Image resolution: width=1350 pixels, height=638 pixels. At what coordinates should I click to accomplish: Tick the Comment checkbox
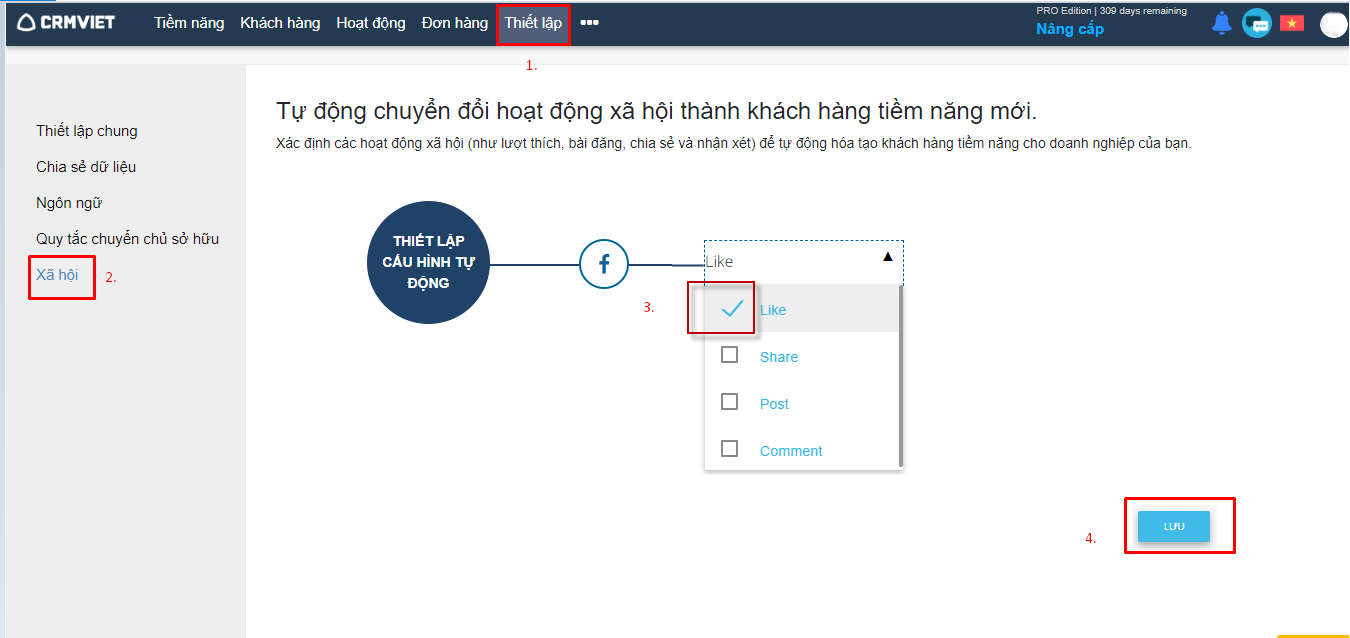coord(730,449)
